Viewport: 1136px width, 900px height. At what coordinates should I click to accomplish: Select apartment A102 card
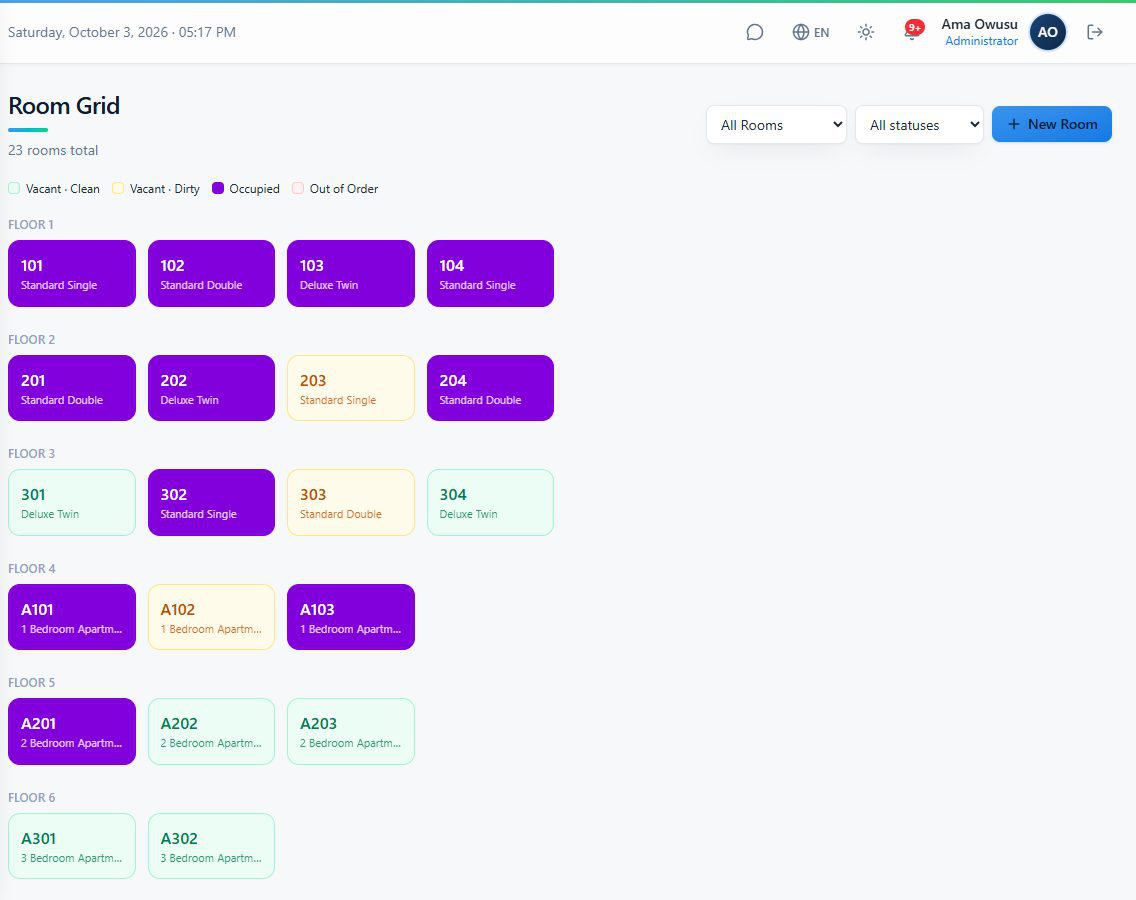click(212, 617)
